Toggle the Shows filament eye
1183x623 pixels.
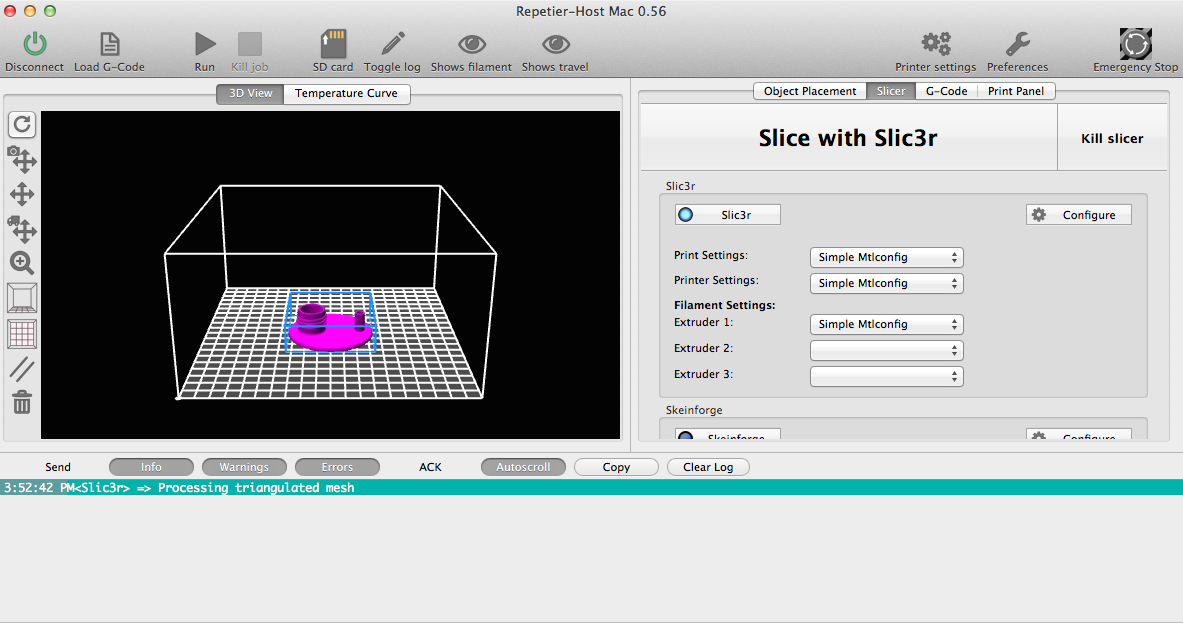(472, 44)
